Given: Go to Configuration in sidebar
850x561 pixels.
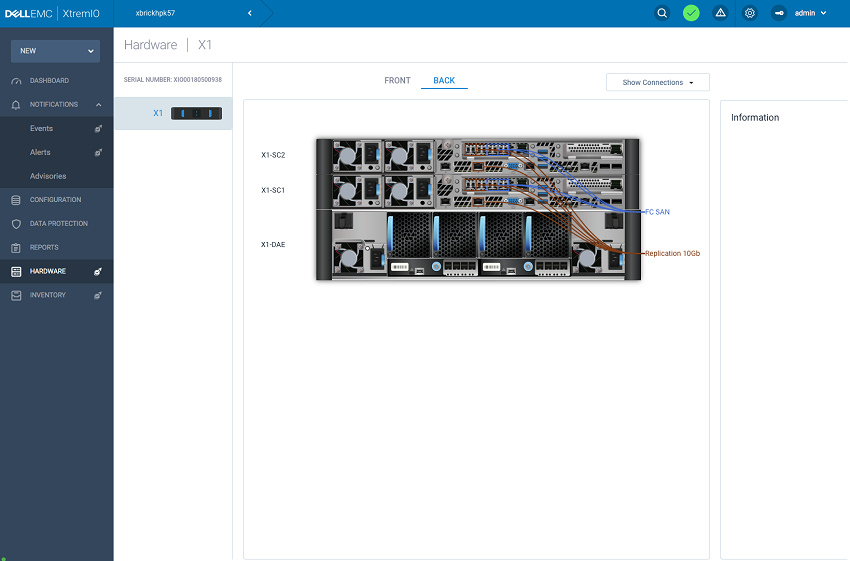Looking at the screenshot, I should (55, 200).
